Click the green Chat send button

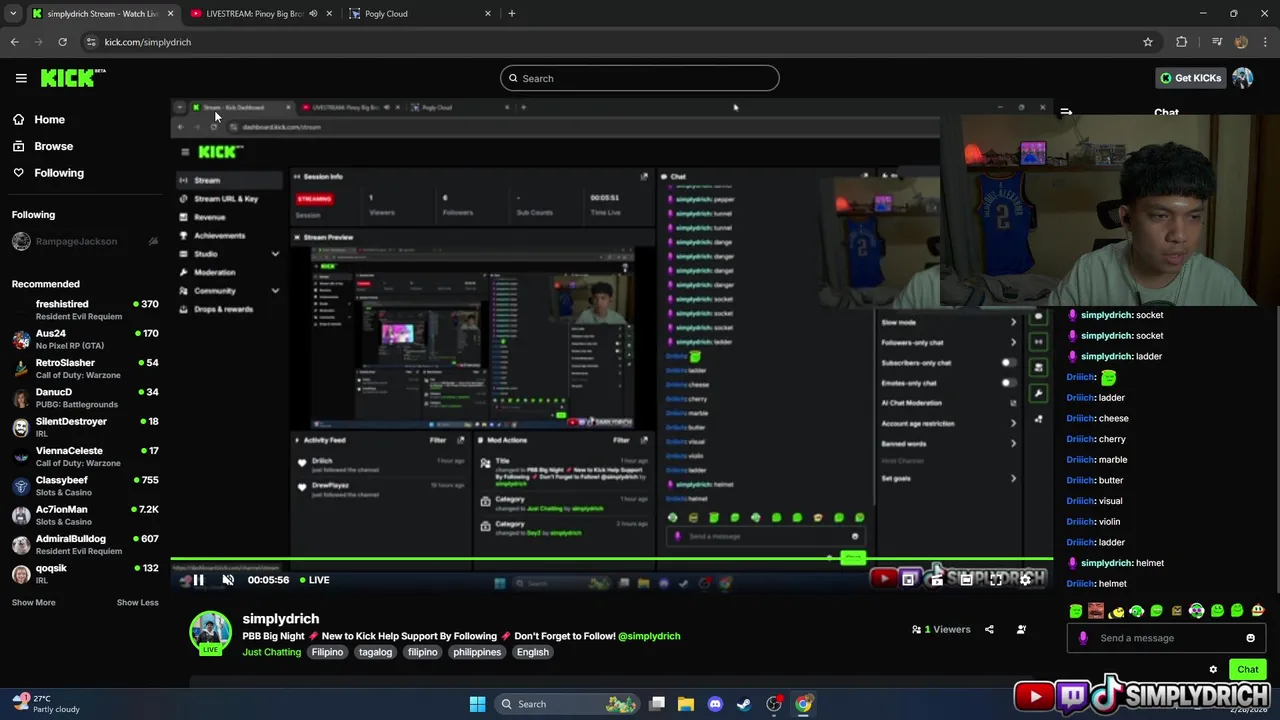click(x=1248, y=670)
